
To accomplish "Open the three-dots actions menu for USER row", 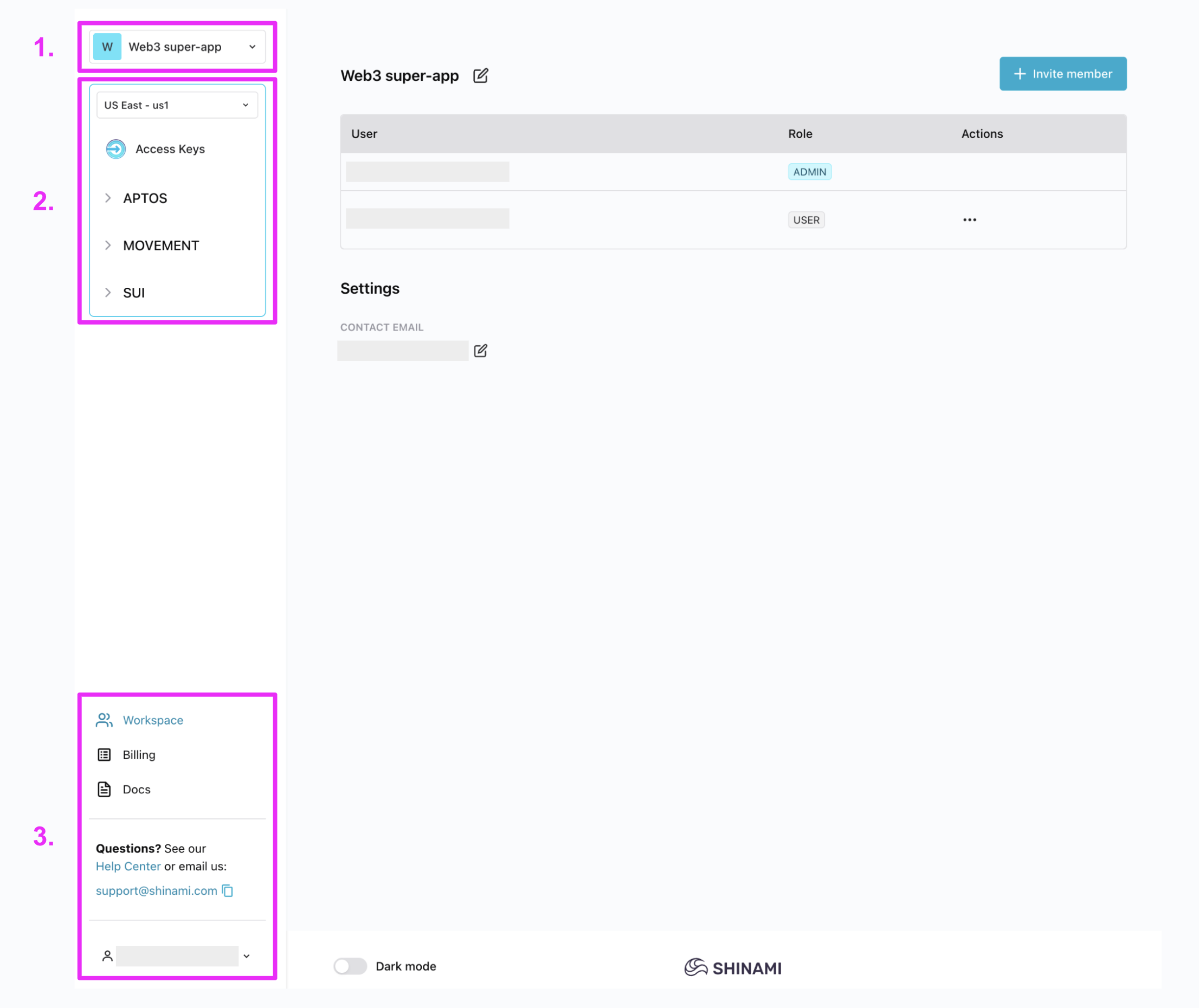I will pyautogui.click(x=969, y=220).
